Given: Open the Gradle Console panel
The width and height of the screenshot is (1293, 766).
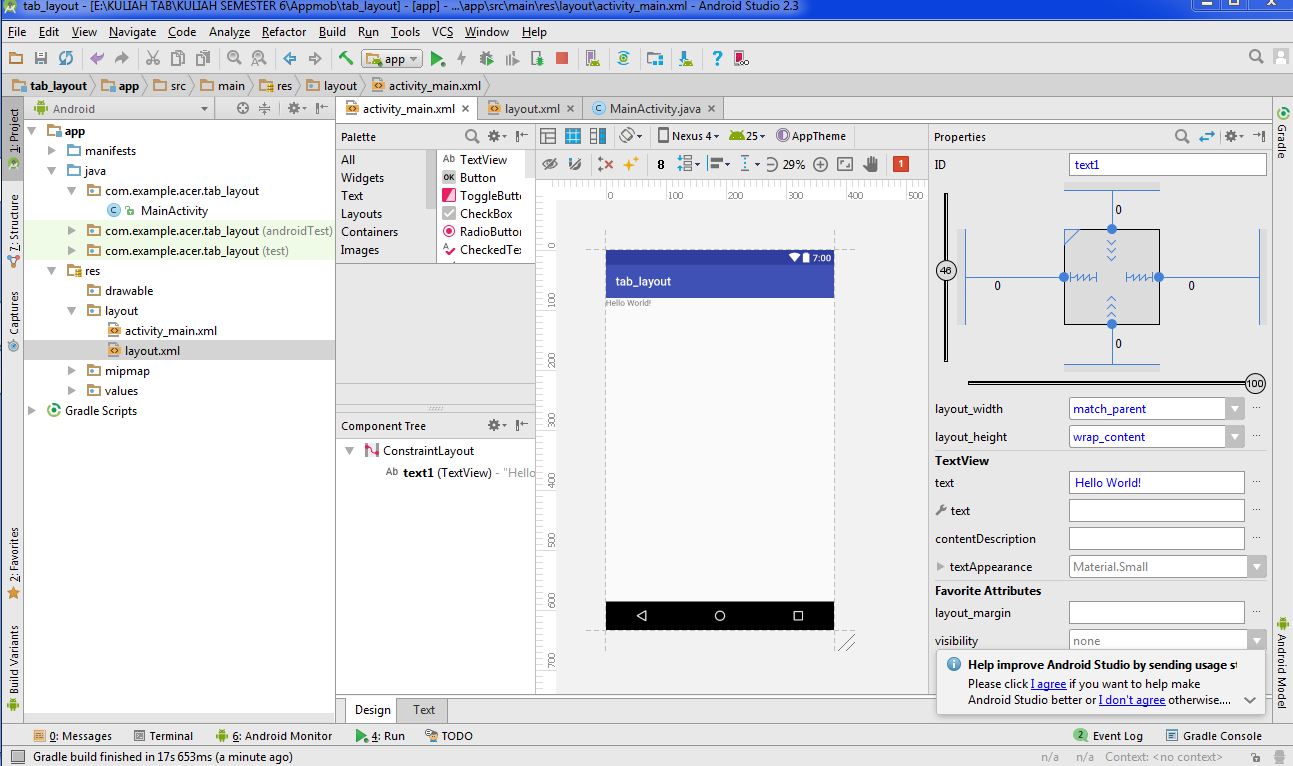Looking at the screenshot, I should pyautogui.click(x=1213, y=736).
